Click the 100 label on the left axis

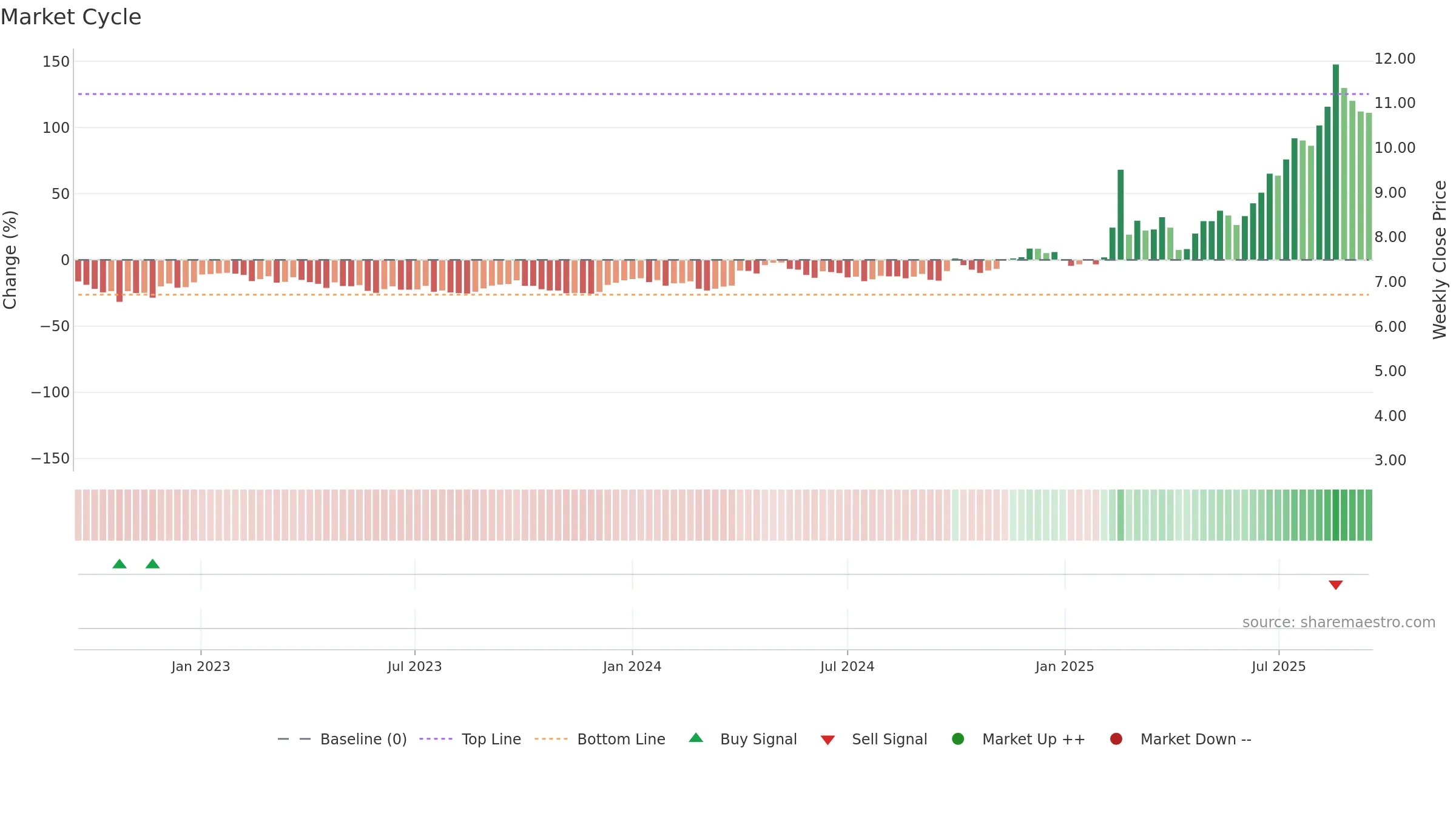[x=56, y=128]
